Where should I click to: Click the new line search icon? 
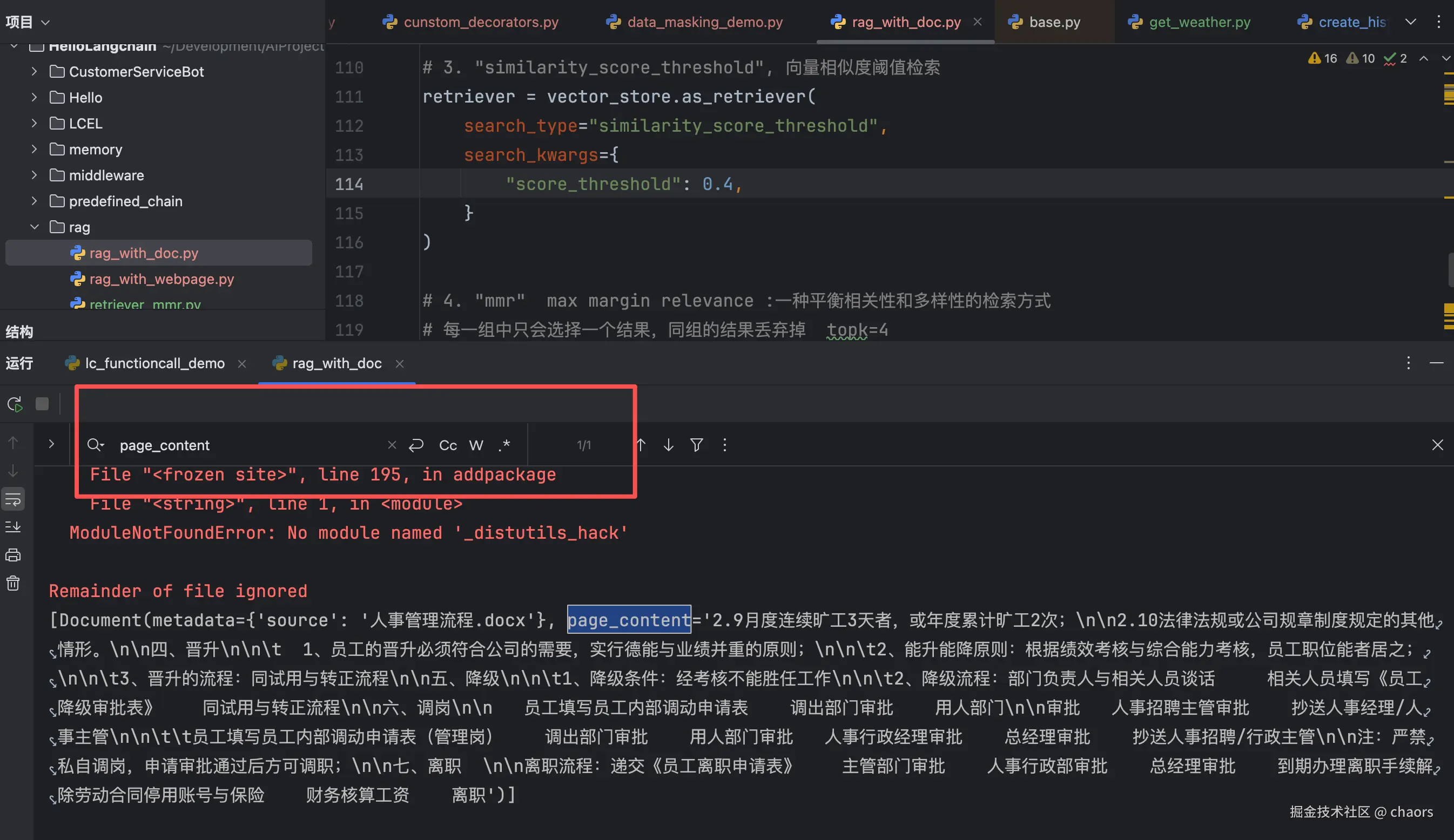(416, 445)
